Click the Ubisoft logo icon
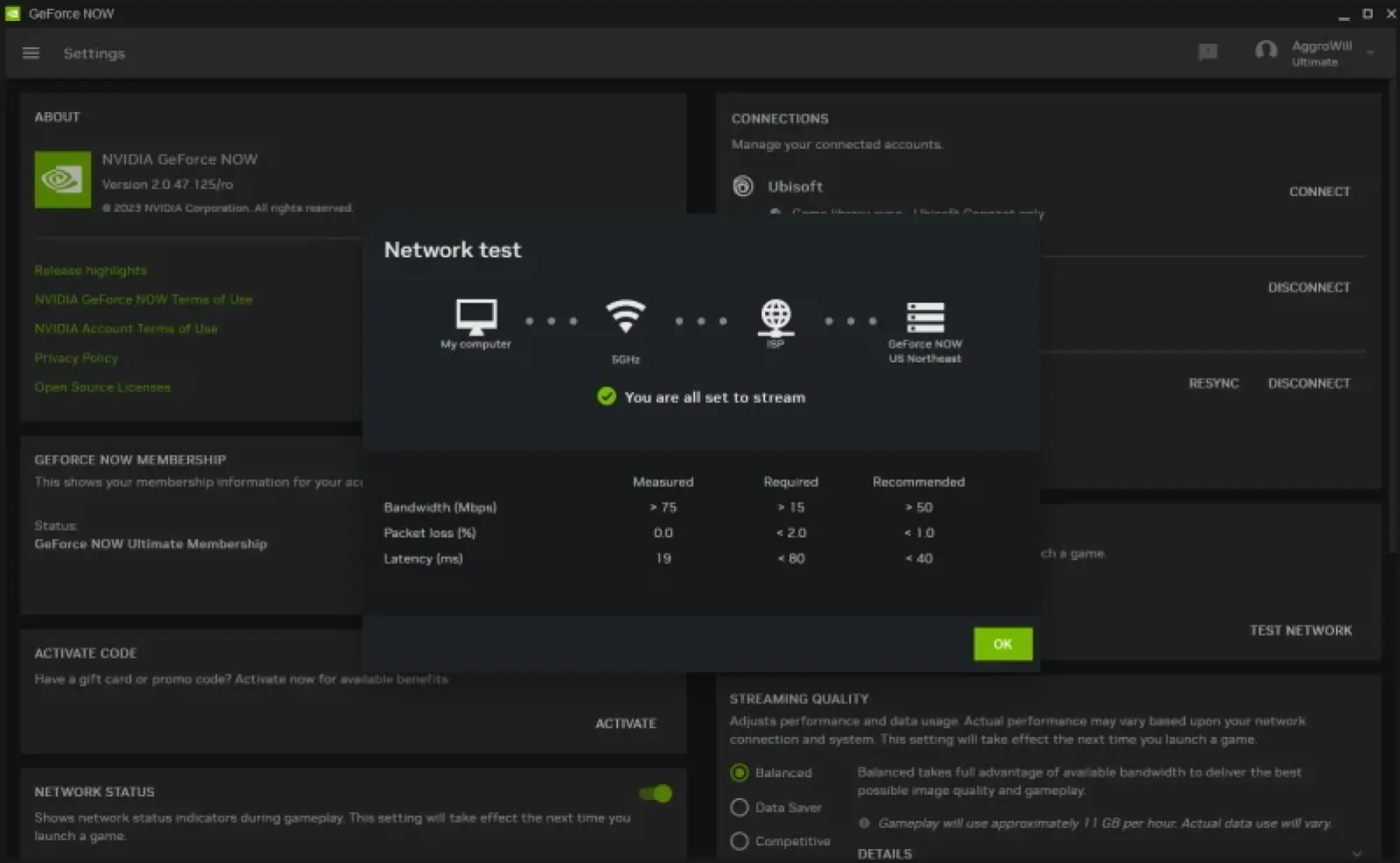Screen dimensions: 1400x863 [743, 186]
